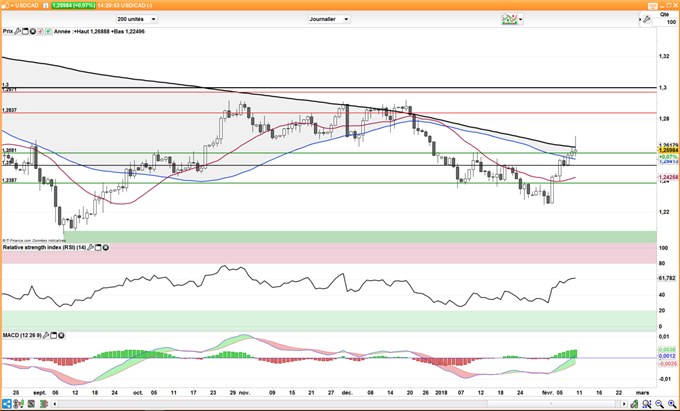Open the trading settings wrench near Qté

[647, 19]
